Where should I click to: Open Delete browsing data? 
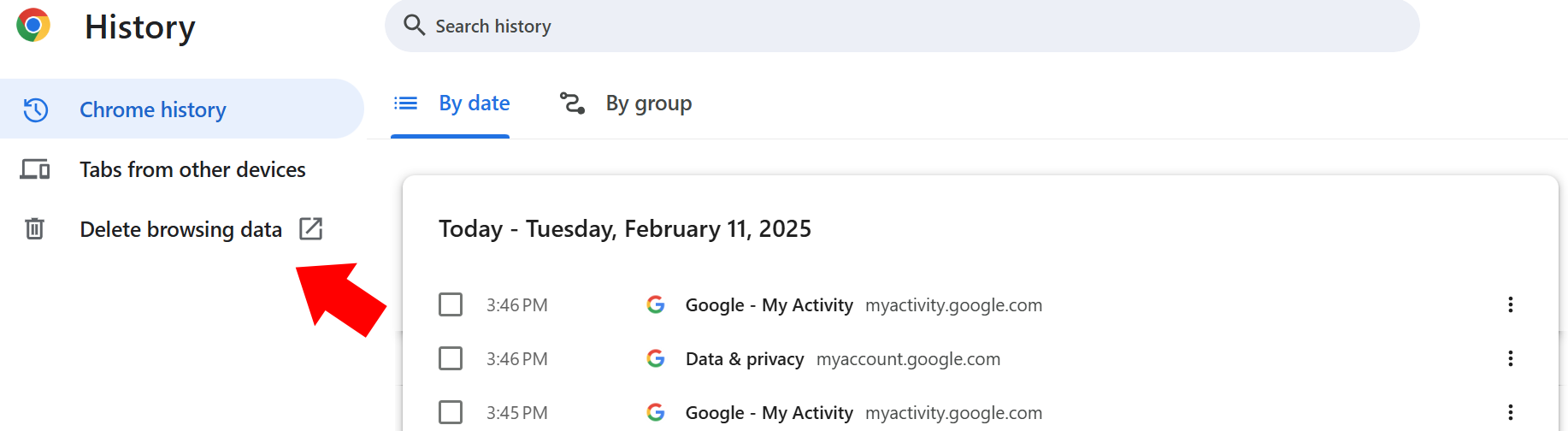coord(182,229)
